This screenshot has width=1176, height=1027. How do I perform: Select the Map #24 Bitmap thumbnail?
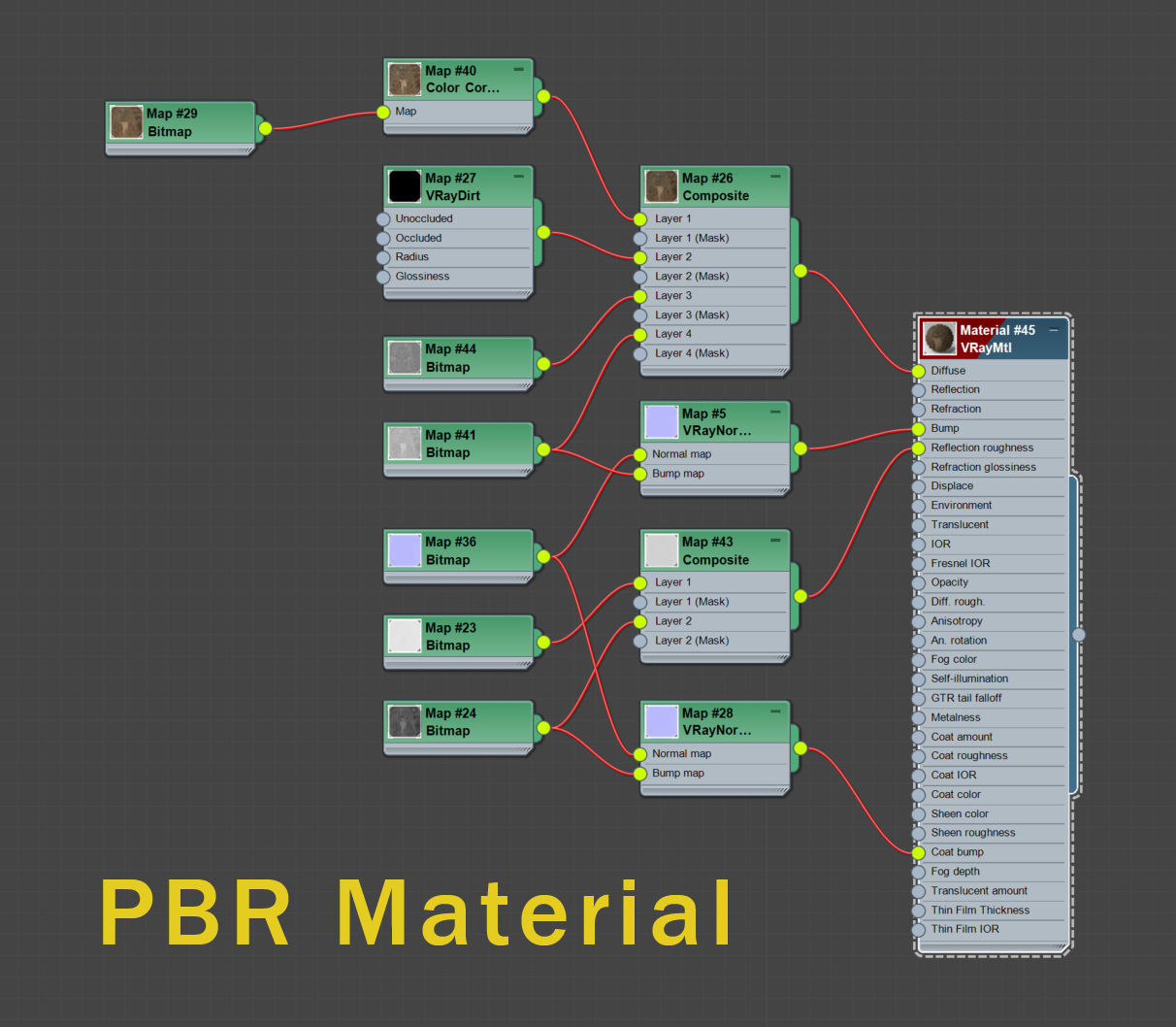[x=405, y=721]
